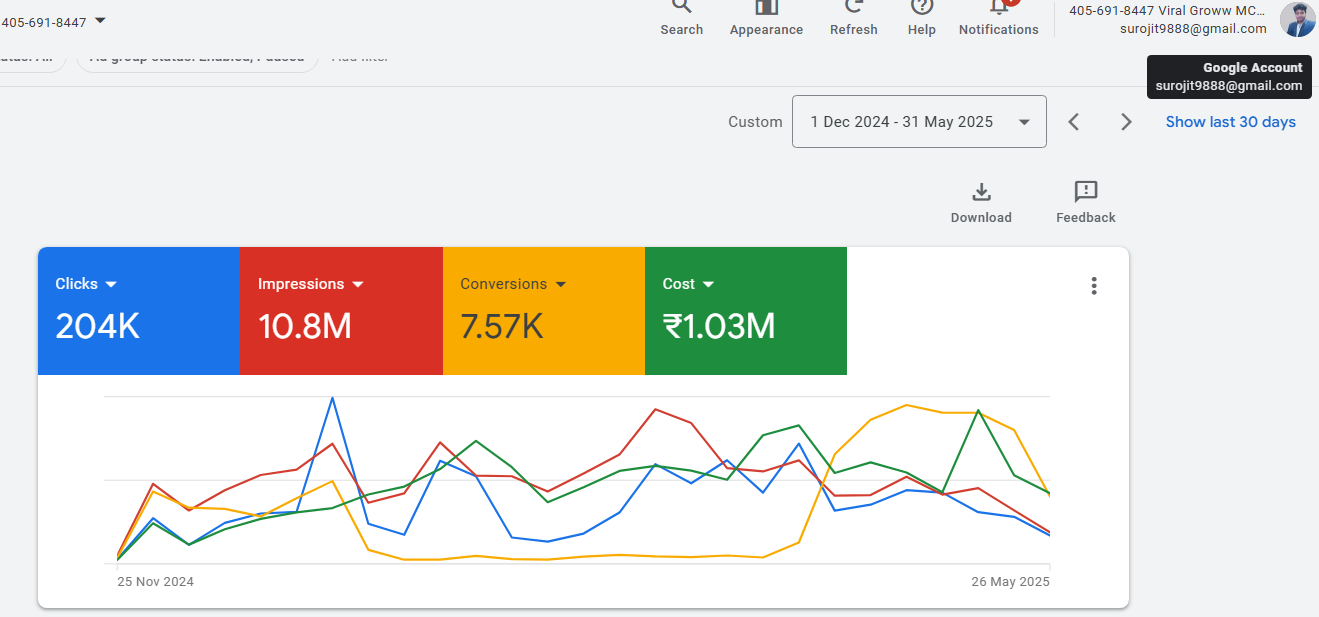This screenshot has width=1319, height=617.
Task: Open the Notifications bell
Action: [998, 8]
